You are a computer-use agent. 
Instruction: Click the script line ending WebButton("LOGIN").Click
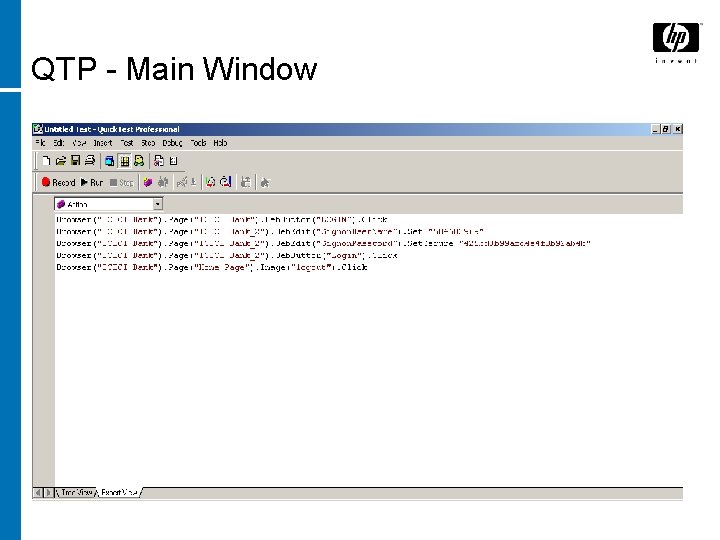tap(222, 219)
